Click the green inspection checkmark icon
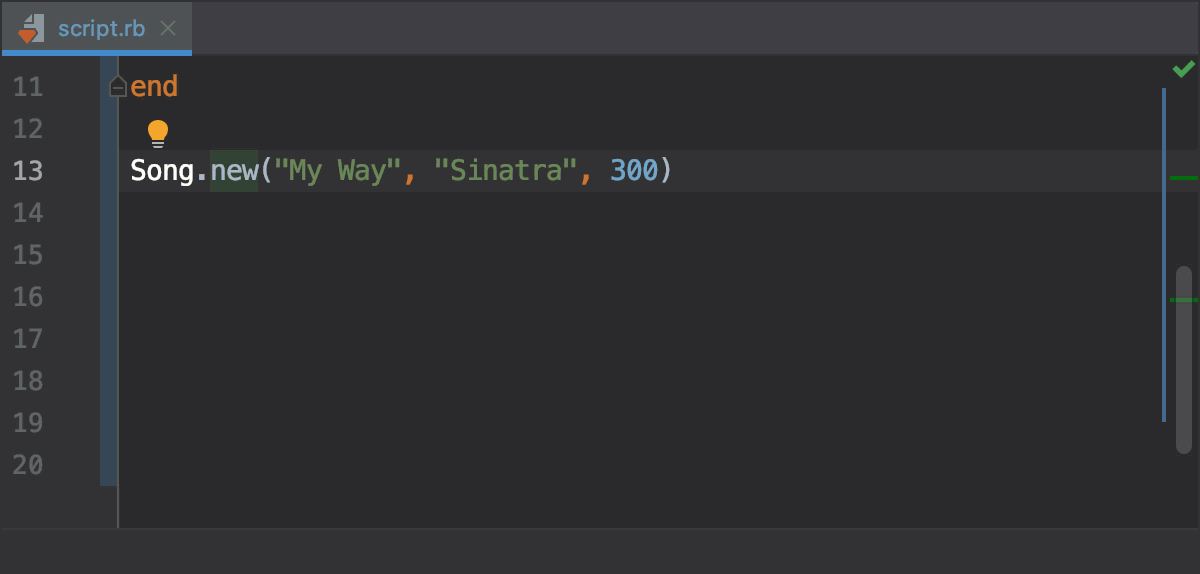Image resolution: width=1200 pixels, height=574 pixels. coord(1184,68)
